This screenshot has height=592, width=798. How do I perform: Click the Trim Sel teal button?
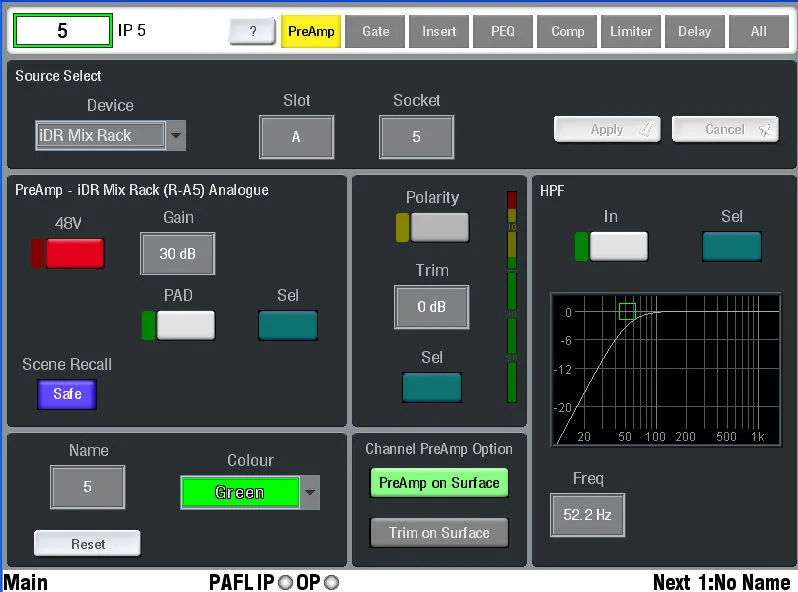tap(432, 387)
